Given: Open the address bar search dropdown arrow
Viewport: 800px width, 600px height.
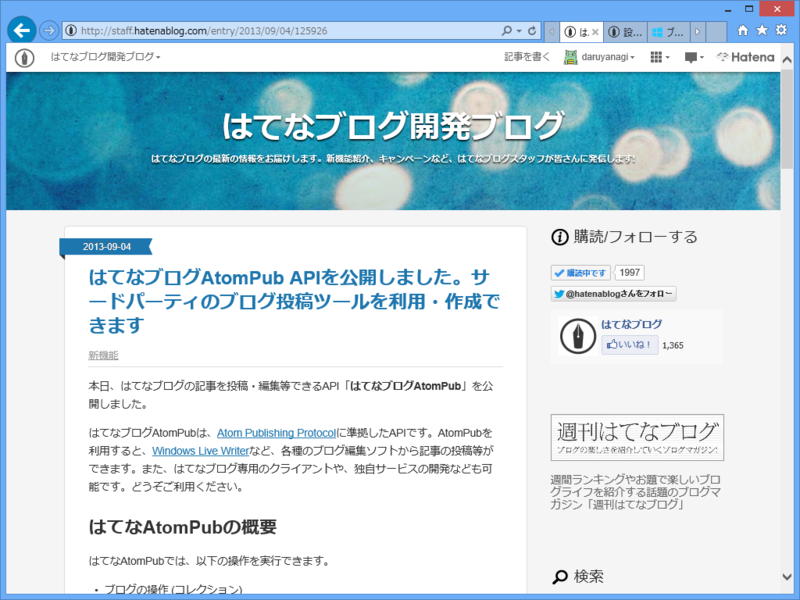Looking at the screenshot, I should click(x=519, y=31).
